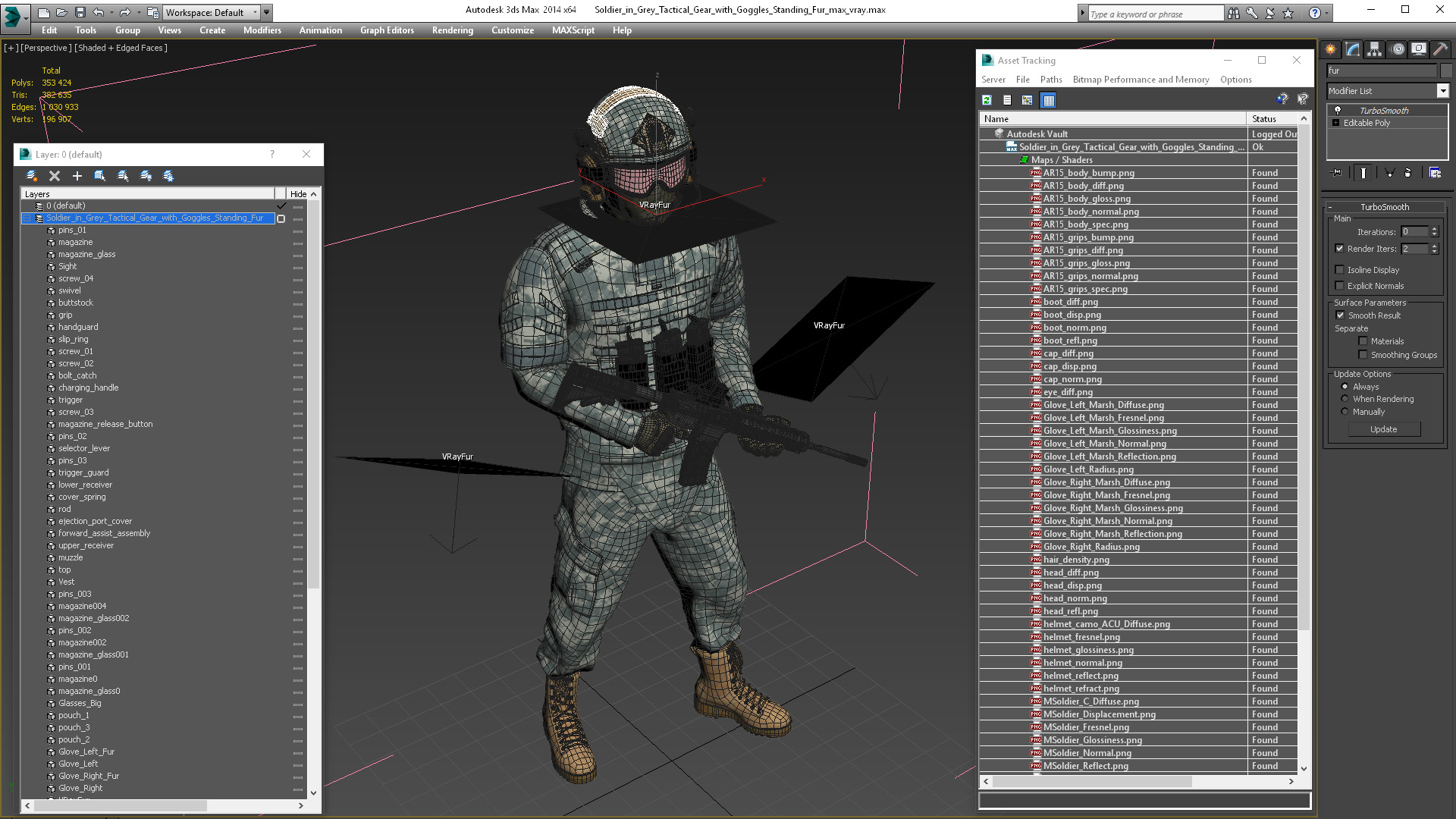Click Add Selected Objects plus icon in Layer dialog
This screenshot has width=1456, height=819.
tap(77, 176)
